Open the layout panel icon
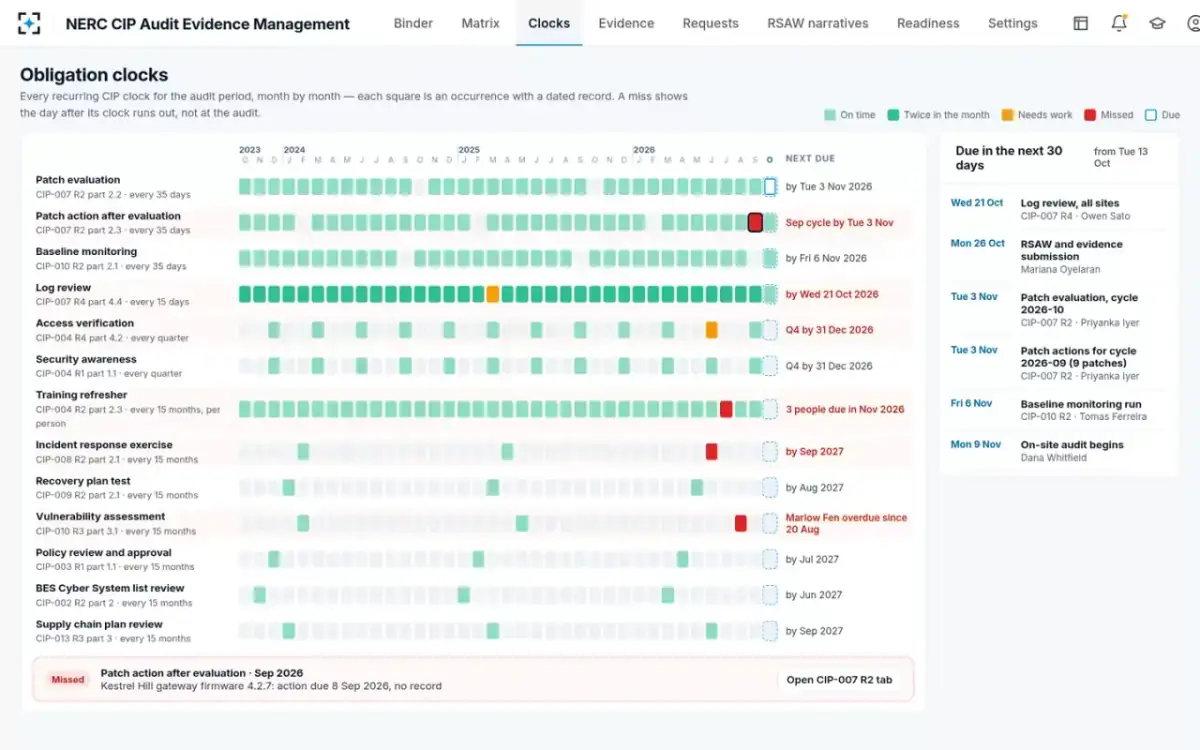This screenshot has width=1200, height=750. [x=1081, y=23]
